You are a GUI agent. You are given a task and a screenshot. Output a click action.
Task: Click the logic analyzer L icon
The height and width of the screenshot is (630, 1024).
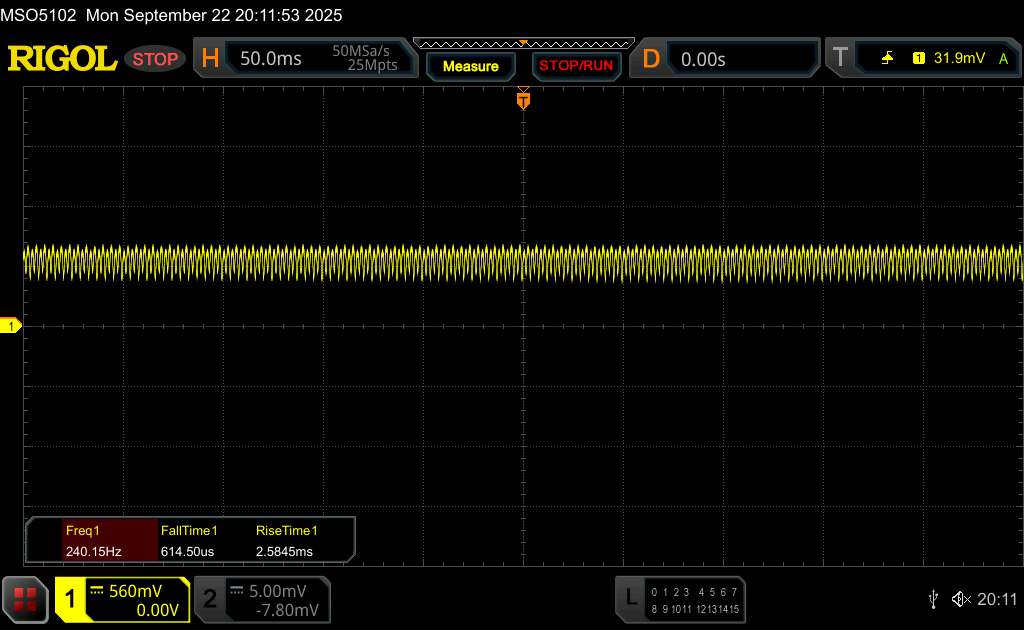tap(630, 598)
